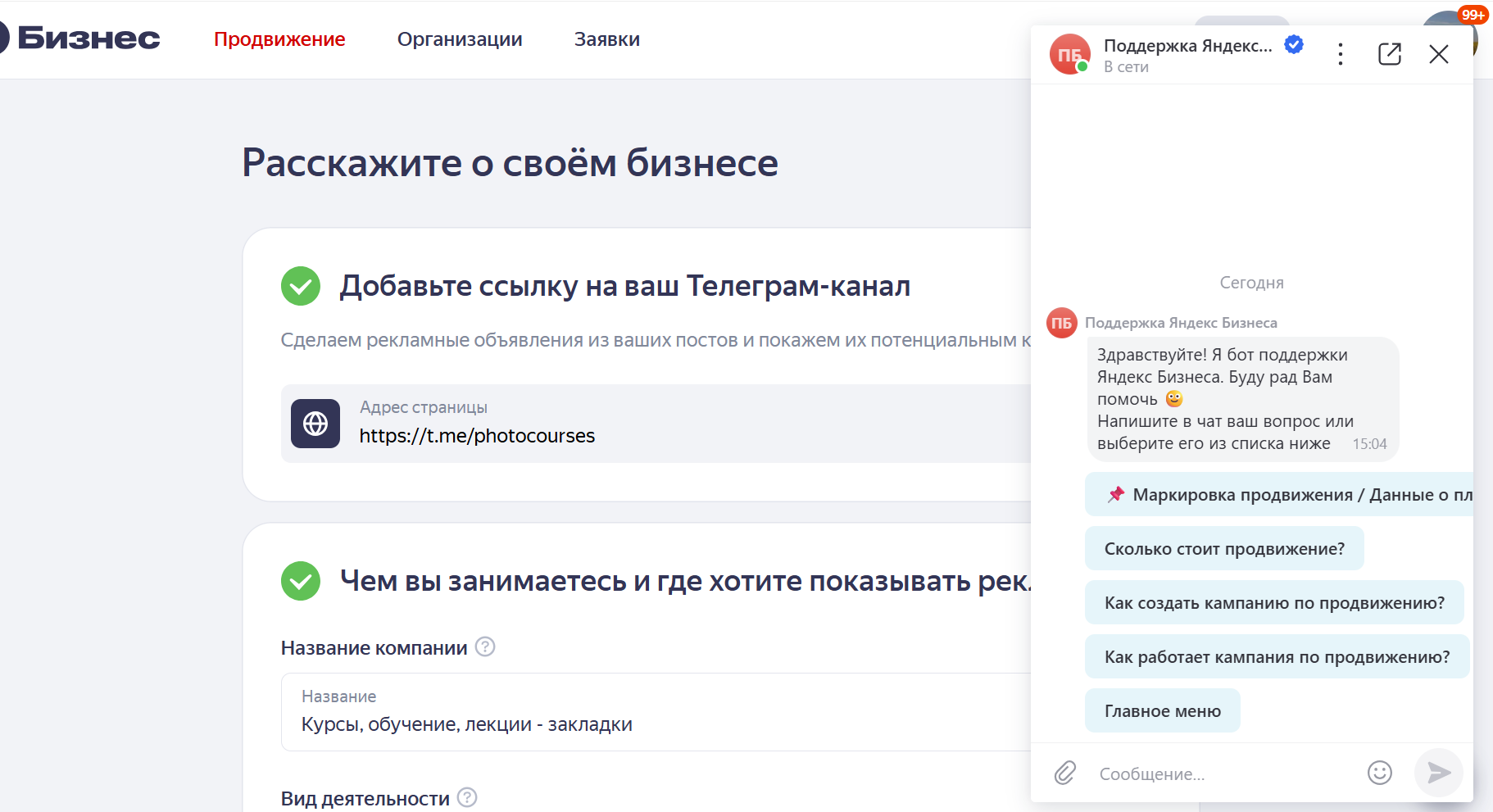Close the support chat panel
Screen dimensions: 1493x812
pos(1439,54)
